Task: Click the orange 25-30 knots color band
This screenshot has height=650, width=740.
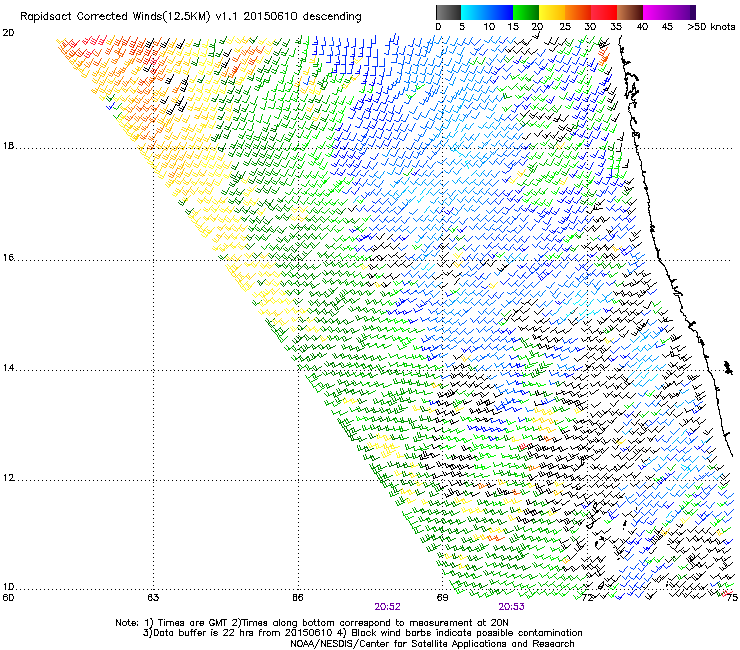Action: (578, 12)
